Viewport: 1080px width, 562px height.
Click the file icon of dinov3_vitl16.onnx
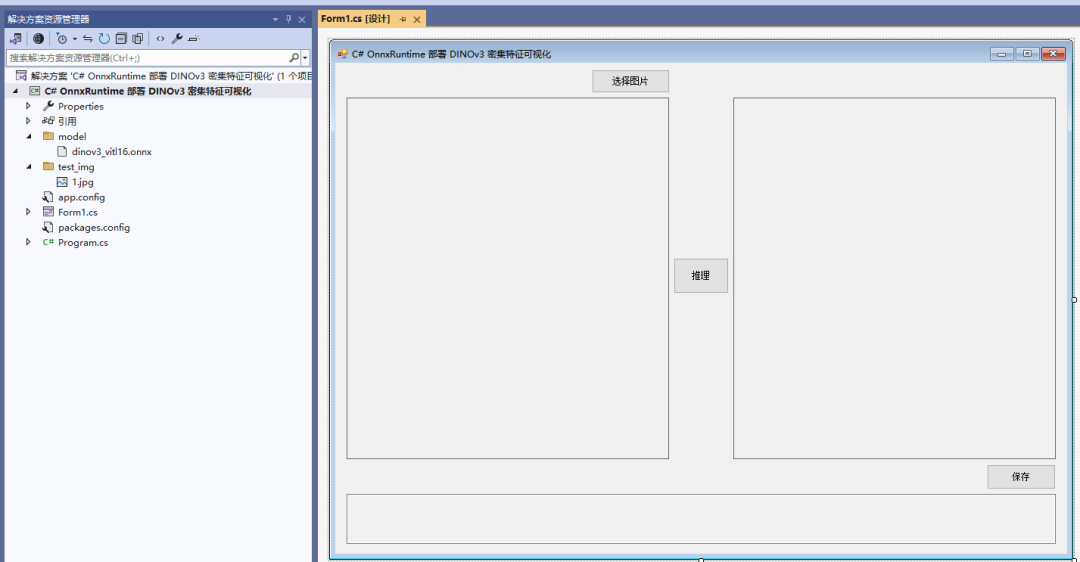pyautogui.click(x=62, y=152)
